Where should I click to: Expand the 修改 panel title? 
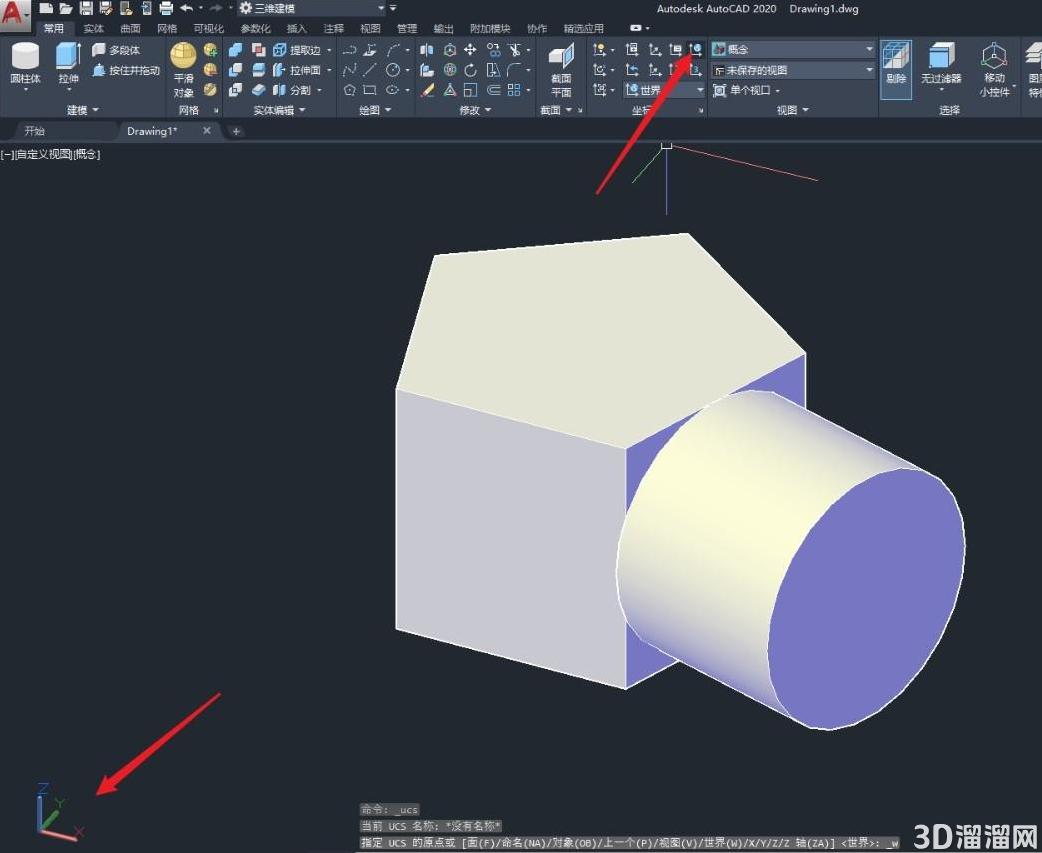point(474,110)
